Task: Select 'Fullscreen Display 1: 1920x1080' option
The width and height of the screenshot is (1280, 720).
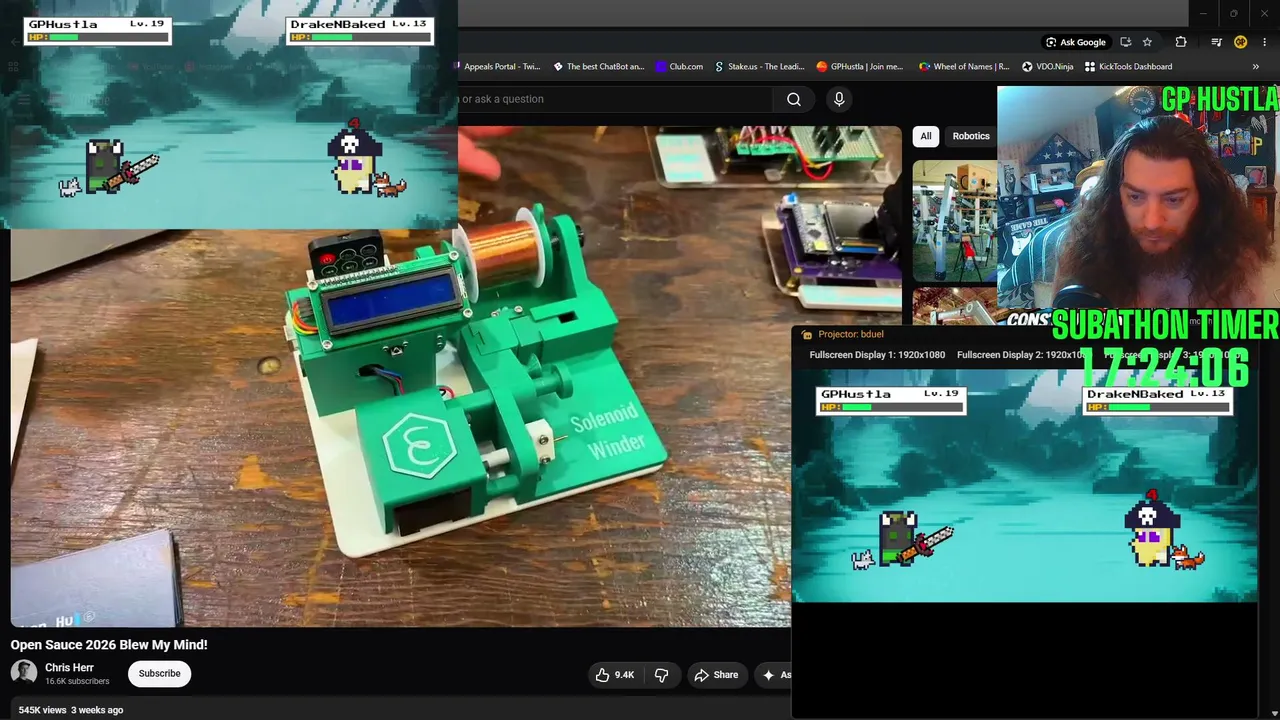Action: [x=877, y=355]
